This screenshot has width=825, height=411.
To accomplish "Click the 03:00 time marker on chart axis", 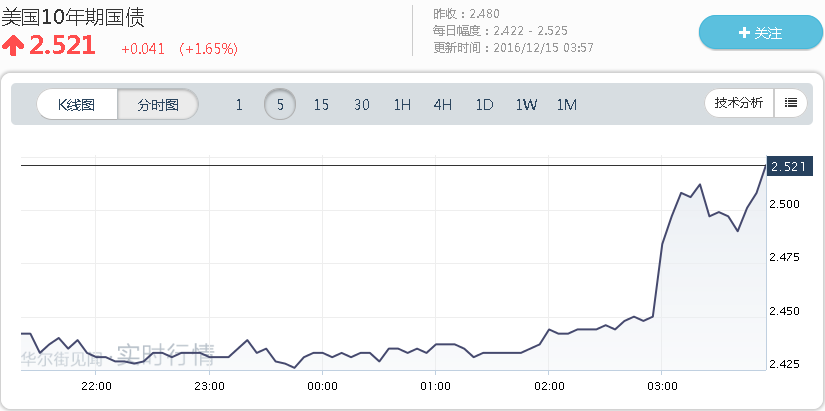I will [x=662, y=385].
